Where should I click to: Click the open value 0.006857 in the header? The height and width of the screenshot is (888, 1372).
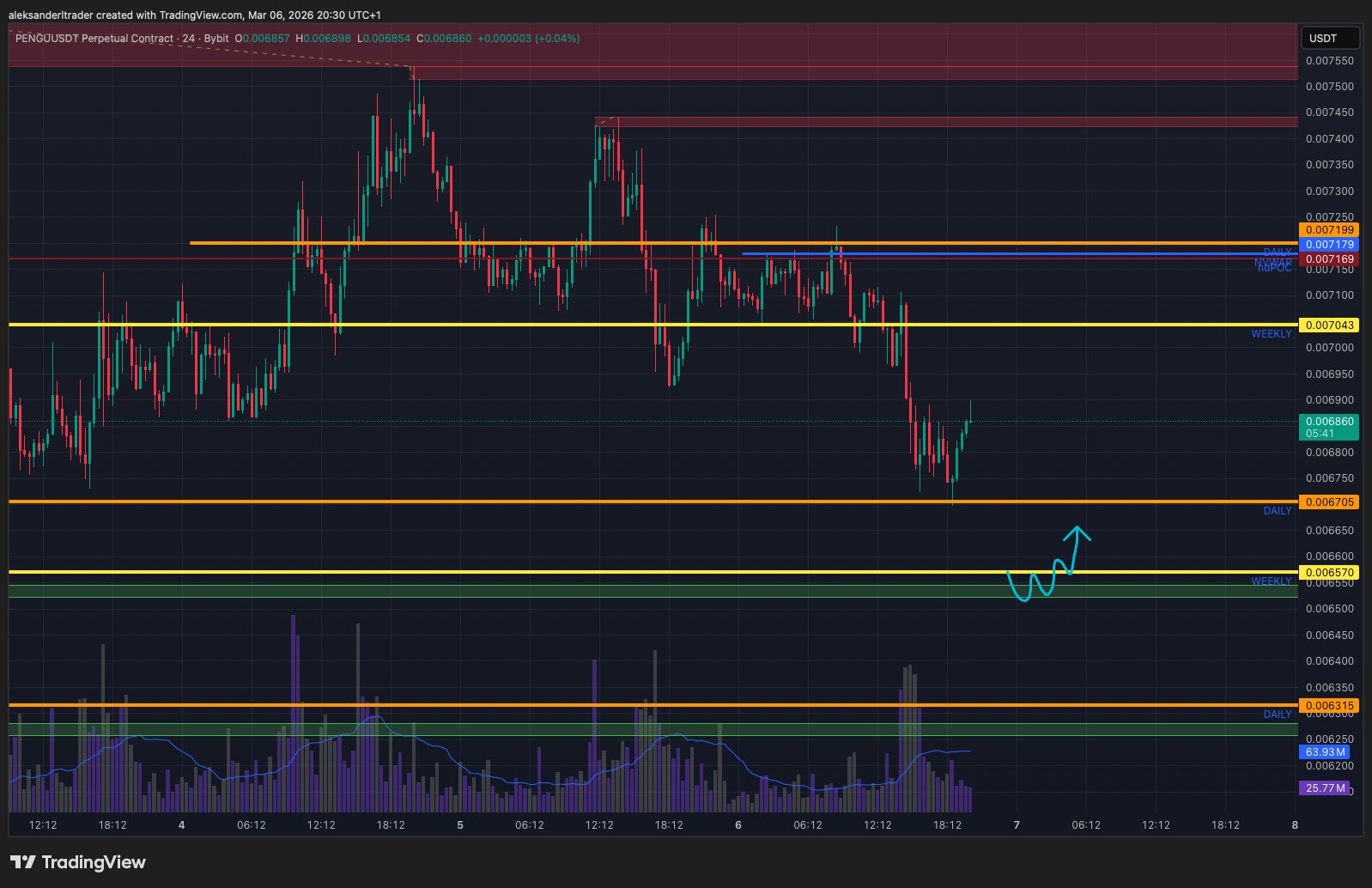click(268, 39)
